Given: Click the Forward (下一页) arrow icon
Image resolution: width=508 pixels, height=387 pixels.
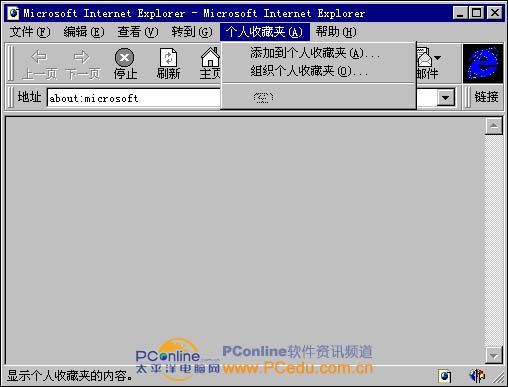Looking at the screenshot, I should [x=82, y=57].
